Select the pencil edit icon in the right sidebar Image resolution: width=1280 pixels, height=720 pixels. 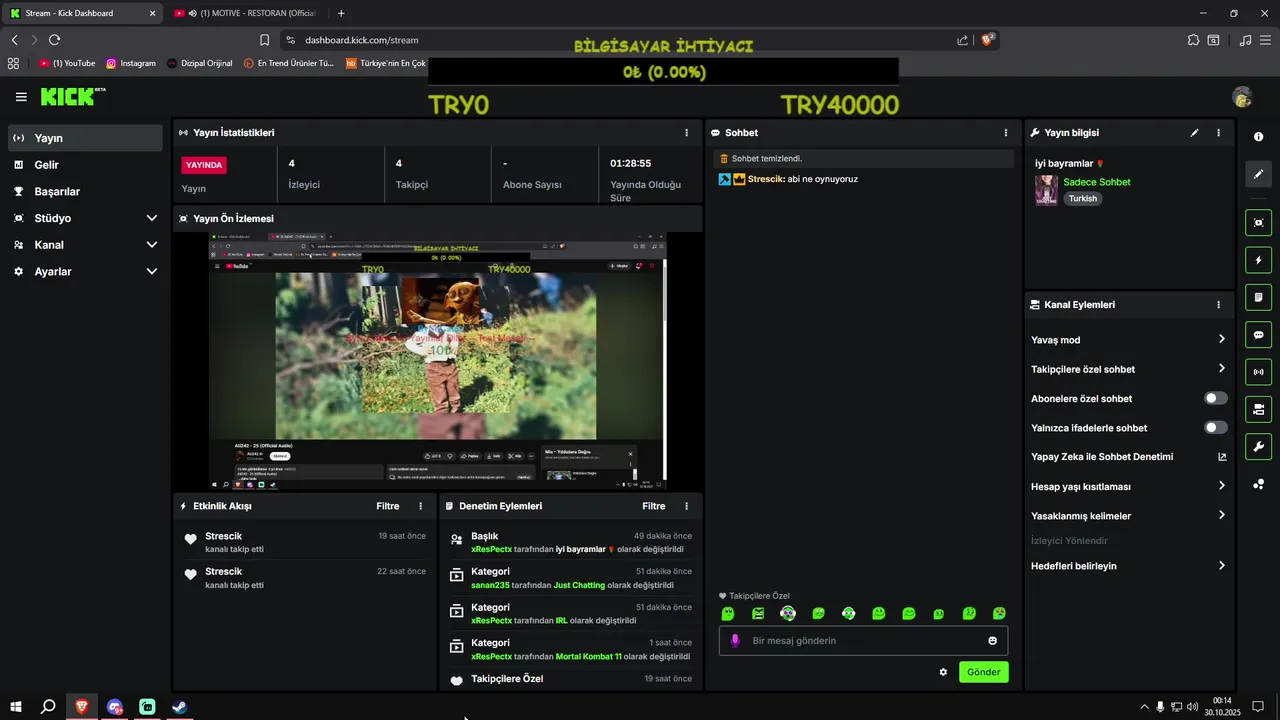tap(1258, 174)
